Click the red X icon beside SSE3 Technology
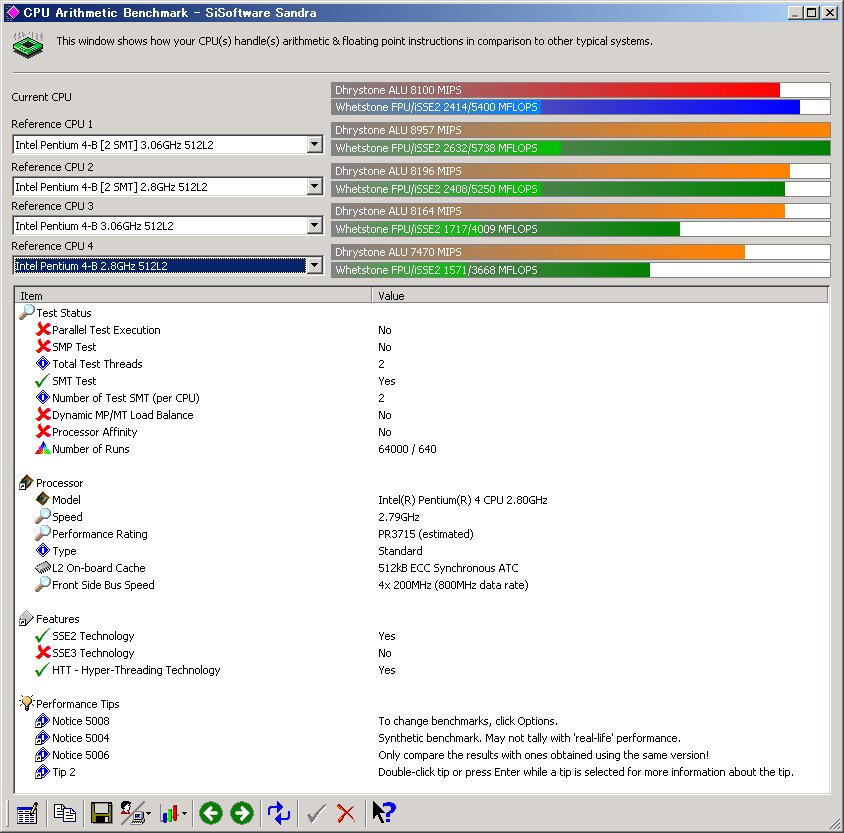844x833 pixels. 43,652
